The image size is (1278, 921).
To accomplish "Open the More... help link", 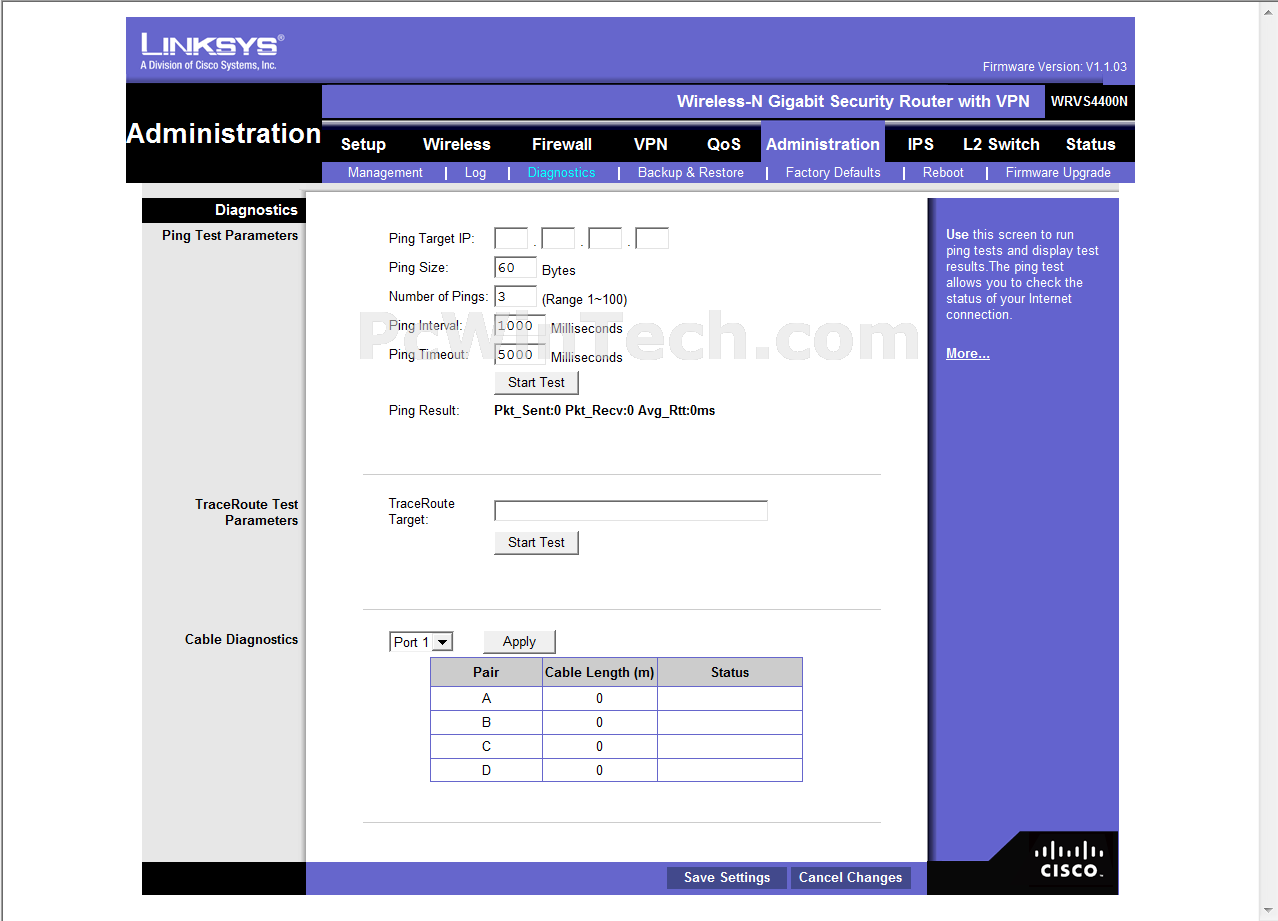I will 968,354.
